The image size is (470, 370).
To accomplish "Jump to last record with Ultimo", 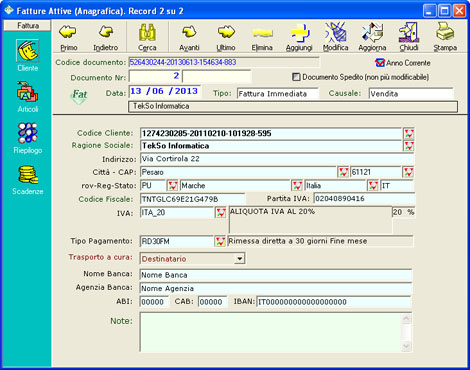I will tap(226, 37).
